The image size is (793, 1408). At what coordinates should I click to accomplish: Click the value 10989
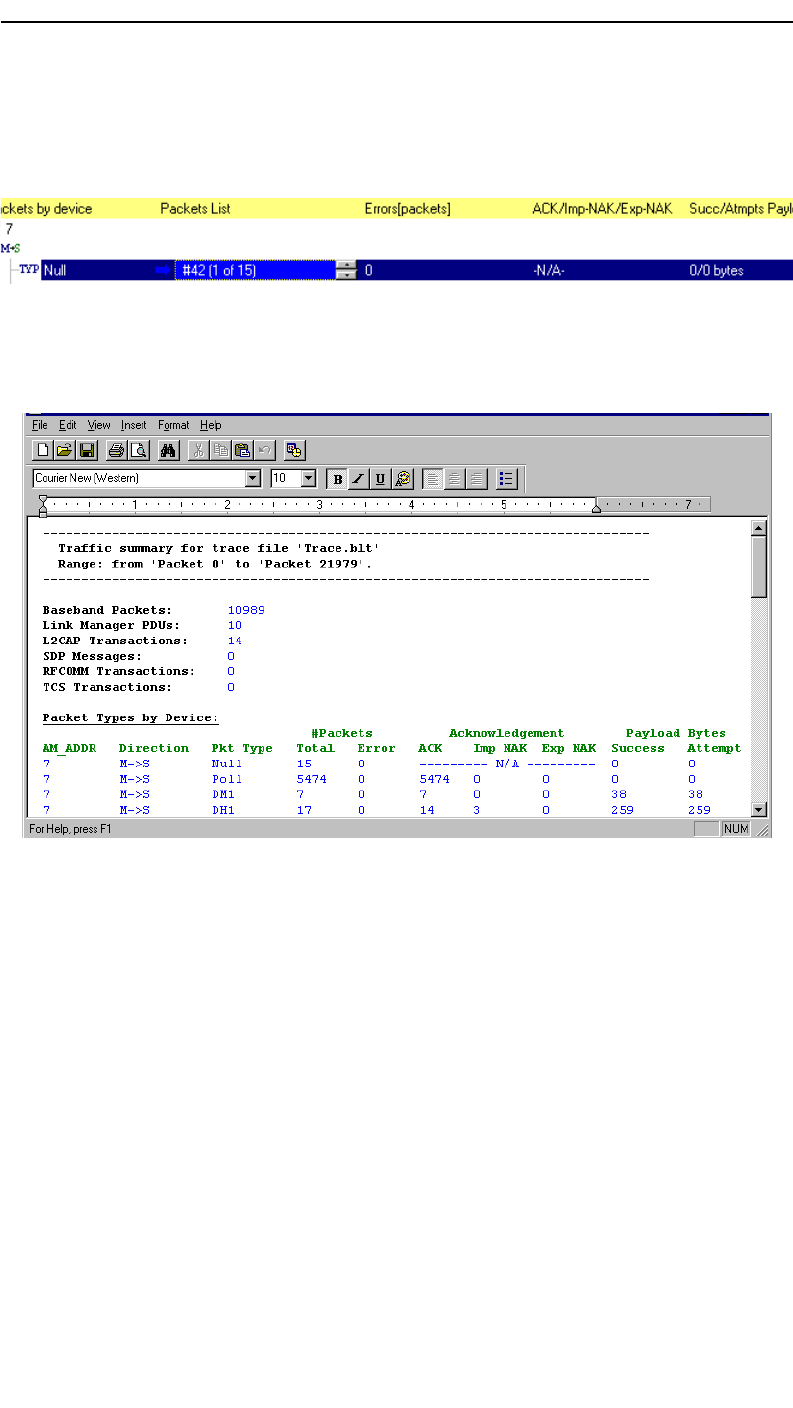tap(246, 609)
